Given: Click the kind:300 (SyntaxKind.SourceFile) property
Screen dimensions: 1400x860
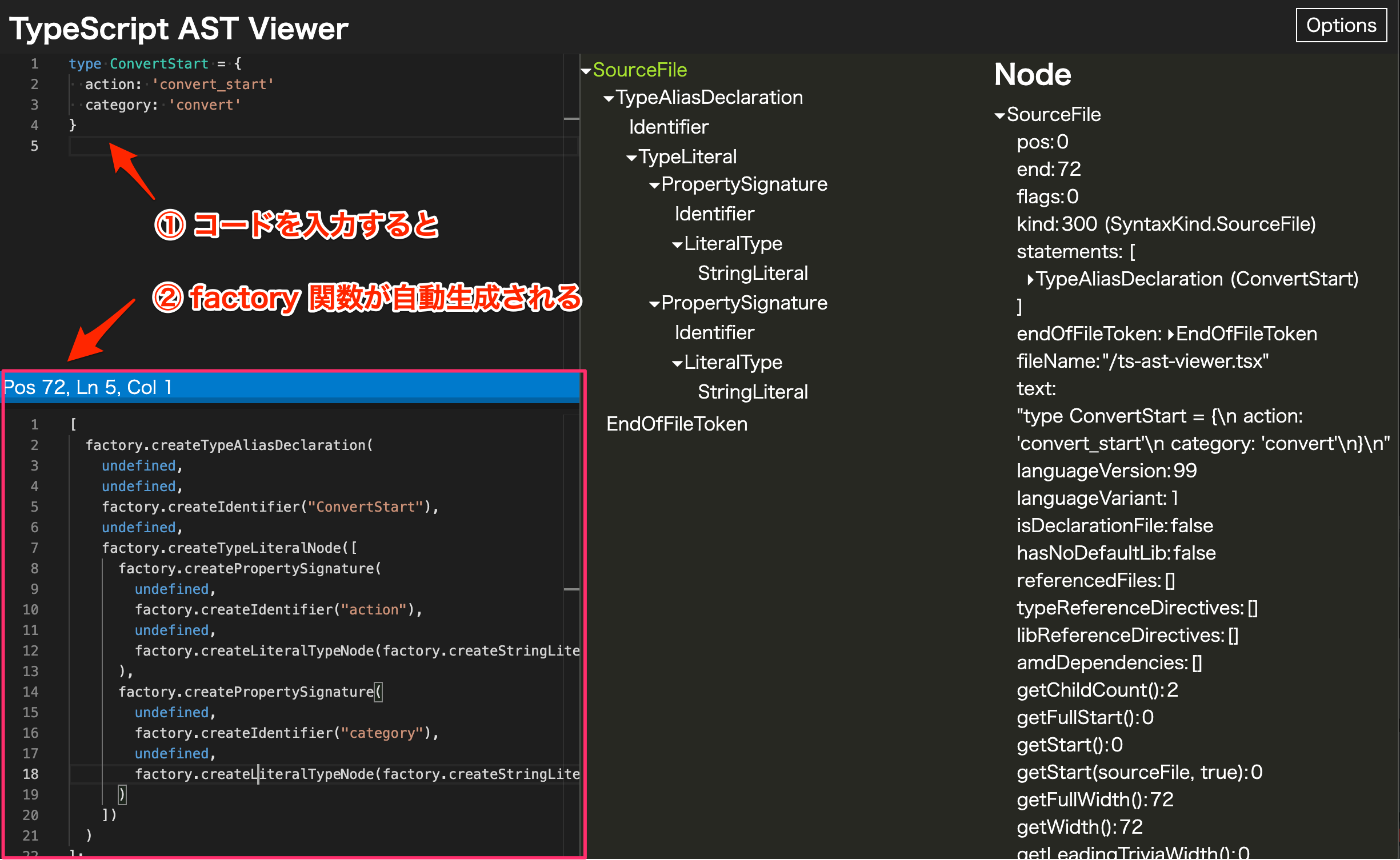Looking at the screenshot, I should 1166,224.
